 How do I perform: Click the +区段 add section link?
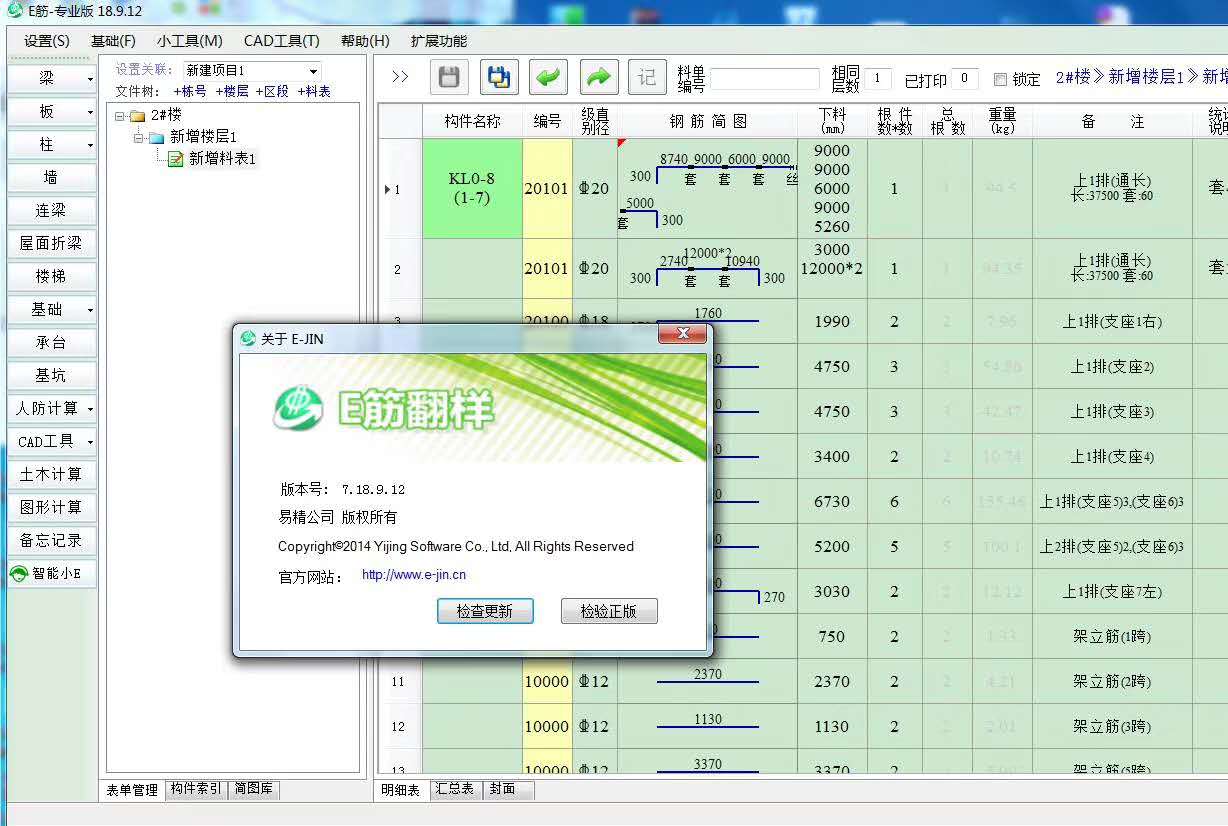pyautogui.click(x=273, y=91)
